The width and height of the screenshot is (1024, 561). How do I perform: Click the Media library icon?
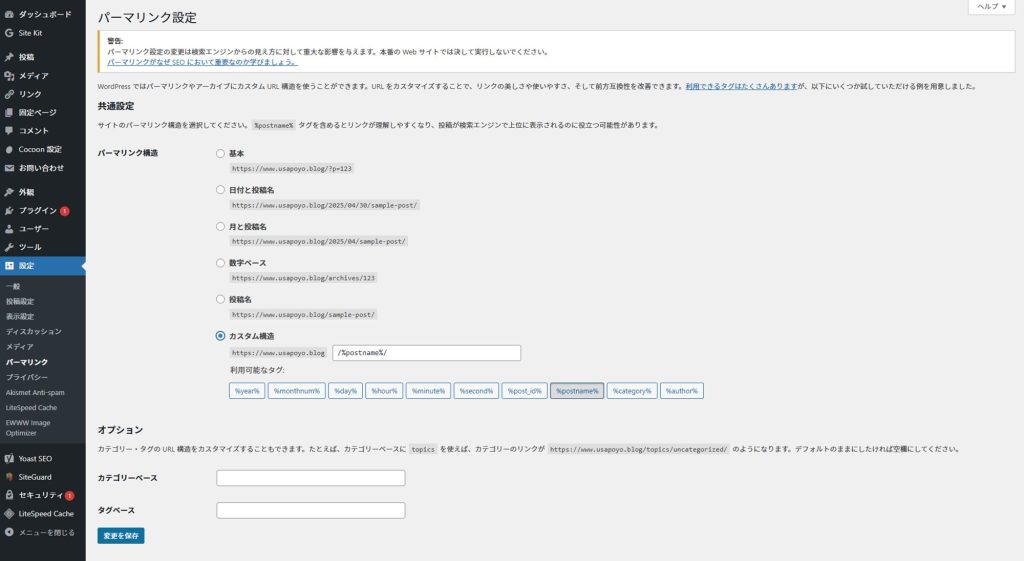9,76
